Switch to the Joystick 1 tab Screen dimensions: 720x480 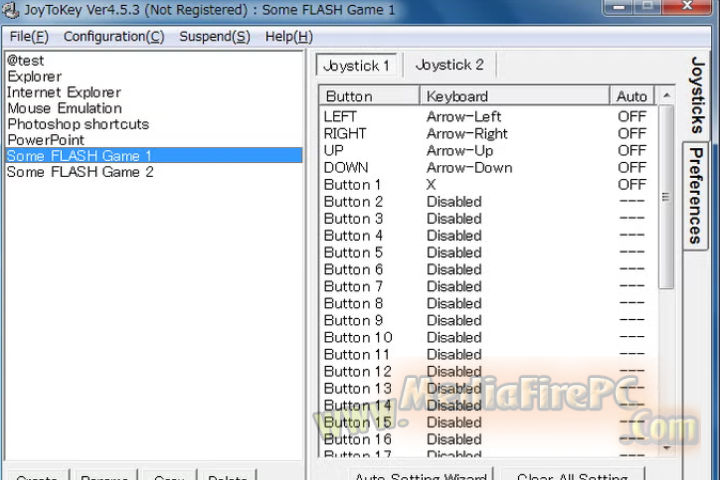click(x=356, y=65)
